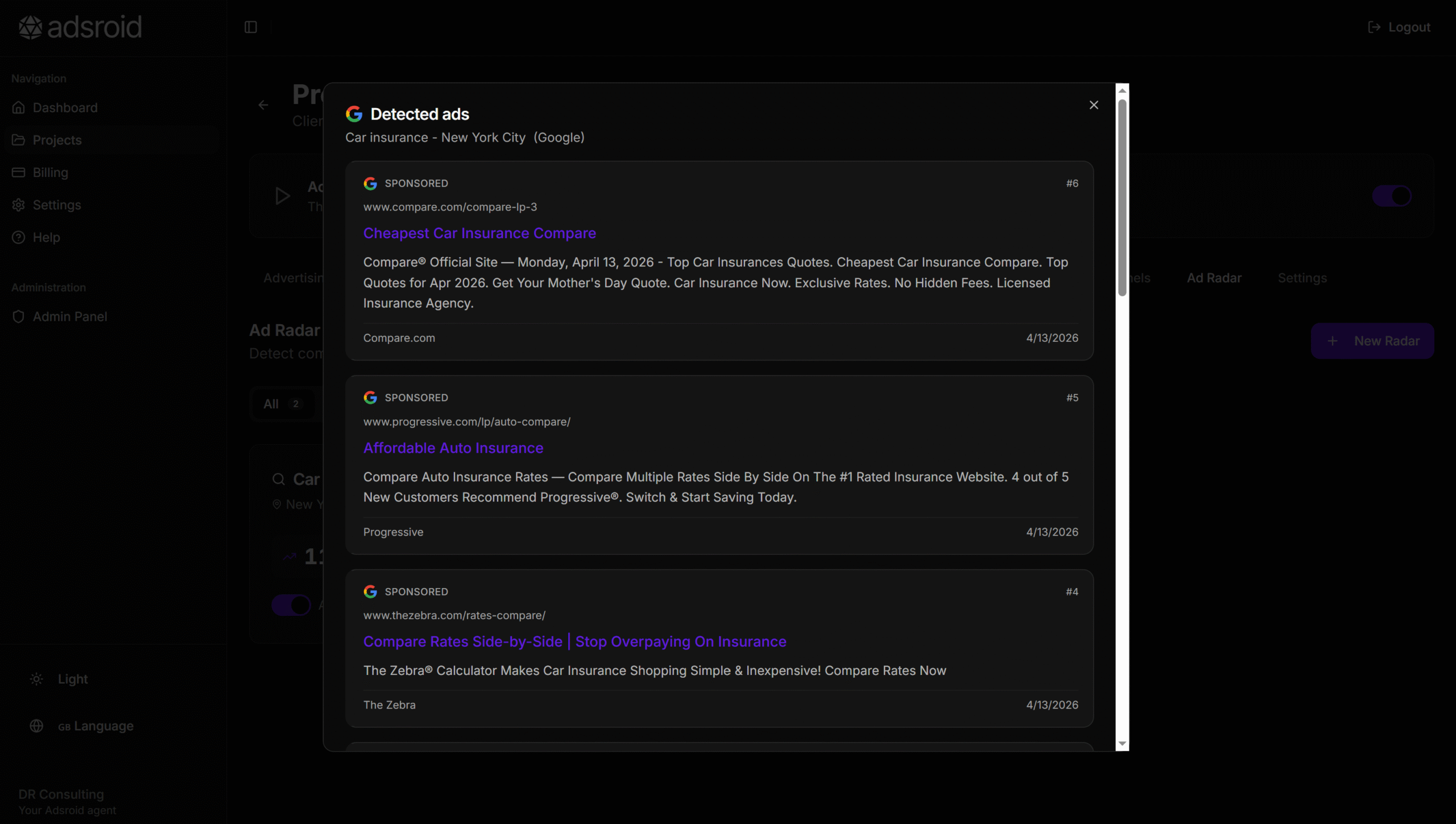Toggle the Car insurance radar switch
The width and height of the screenshot is (1456, 824).
(x=291, y=604)
